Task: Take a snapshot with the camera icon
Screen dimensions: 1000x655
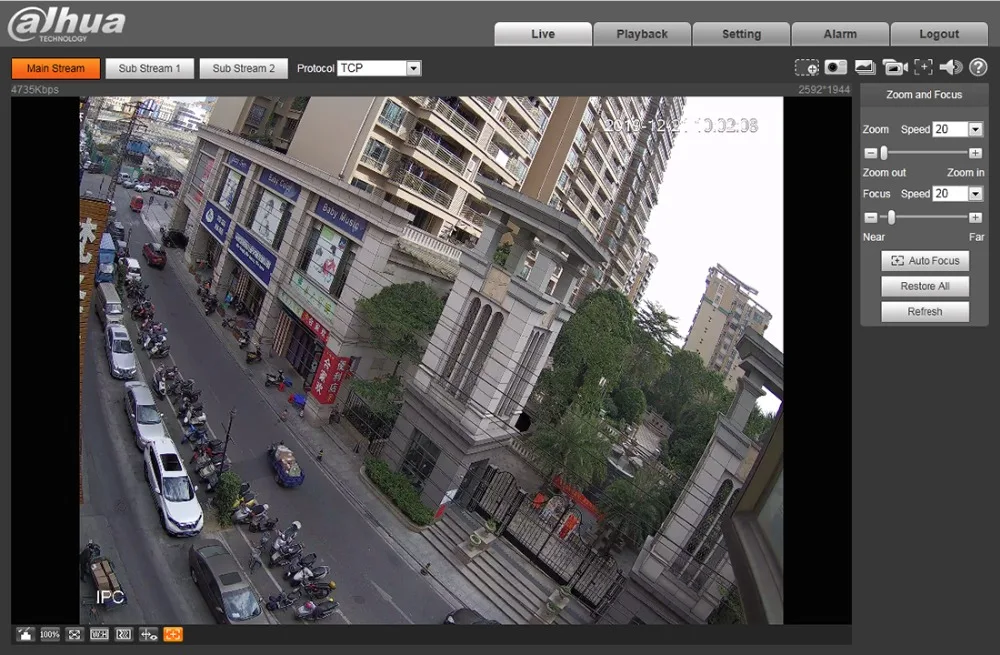Action: point(835,67)
